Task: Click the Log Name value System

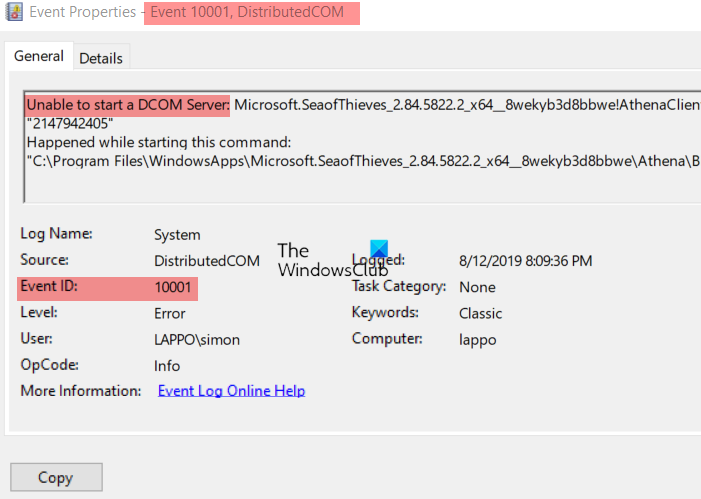Action: (x=177, y=235)
